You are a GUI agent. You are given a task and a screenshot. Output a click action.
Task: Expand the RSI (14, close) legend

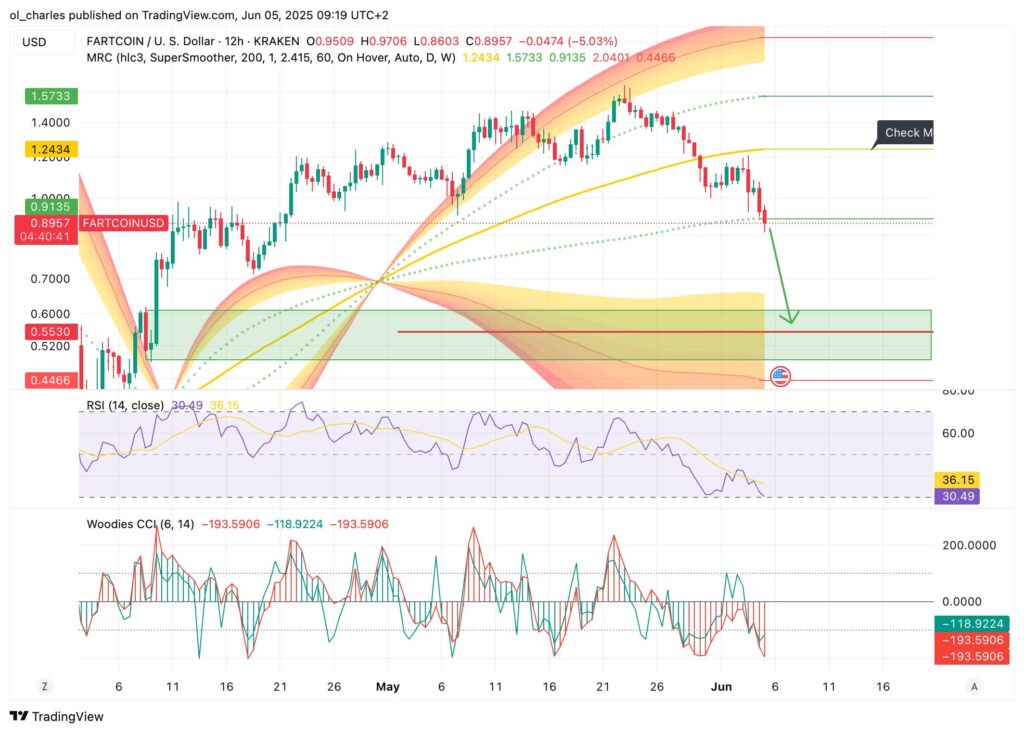[118, 404]
